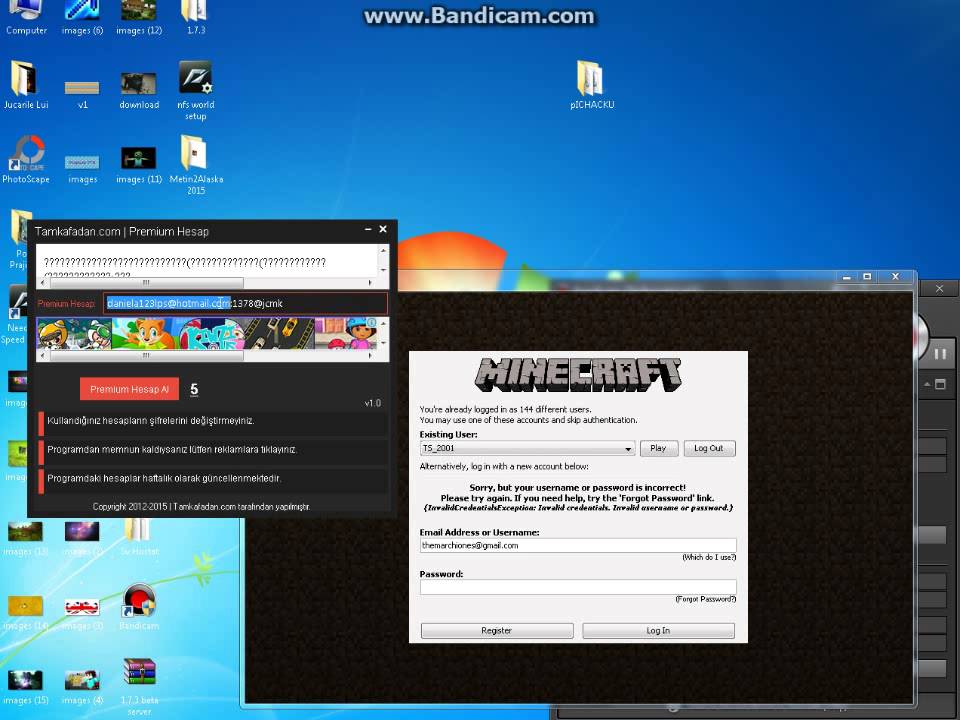Minimize the Tamkafadan Premium Hesap window
This screenshot has width=960, height=720.
(368, 229)
